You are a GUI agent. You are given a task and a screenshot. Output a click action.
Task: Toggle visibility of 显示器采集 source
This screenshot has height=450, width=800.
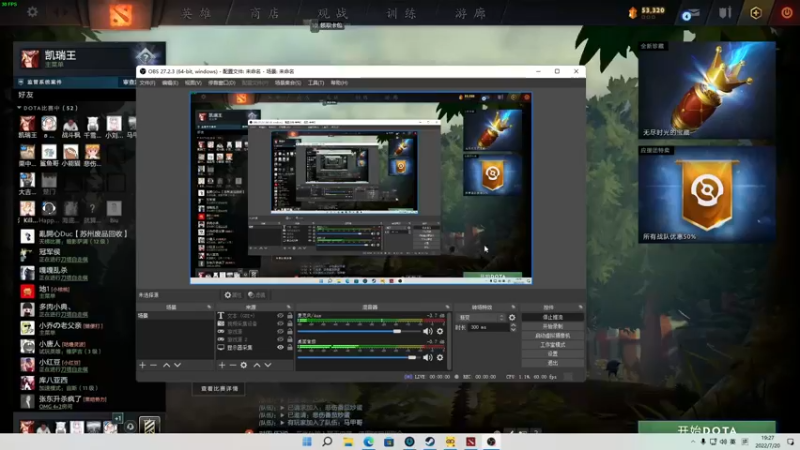tap(280, 347)
